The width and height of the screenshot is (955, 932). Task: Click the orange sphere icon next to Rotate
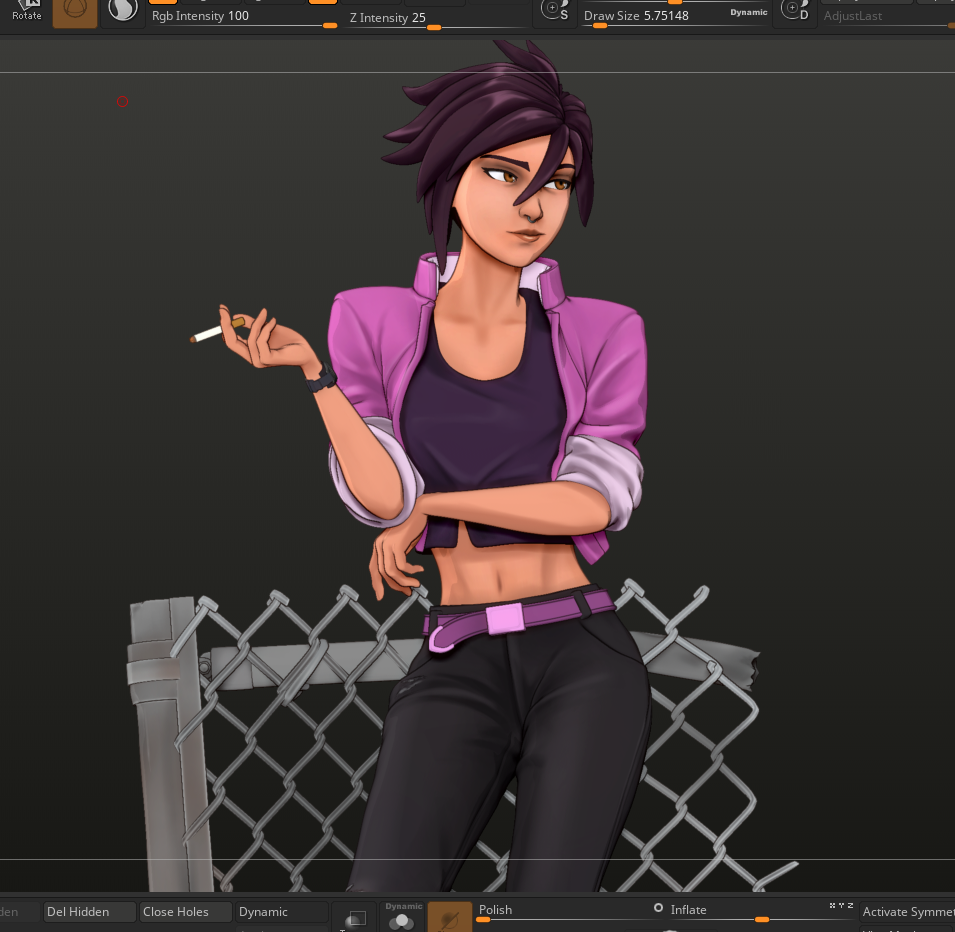click(x=75, y=12)
